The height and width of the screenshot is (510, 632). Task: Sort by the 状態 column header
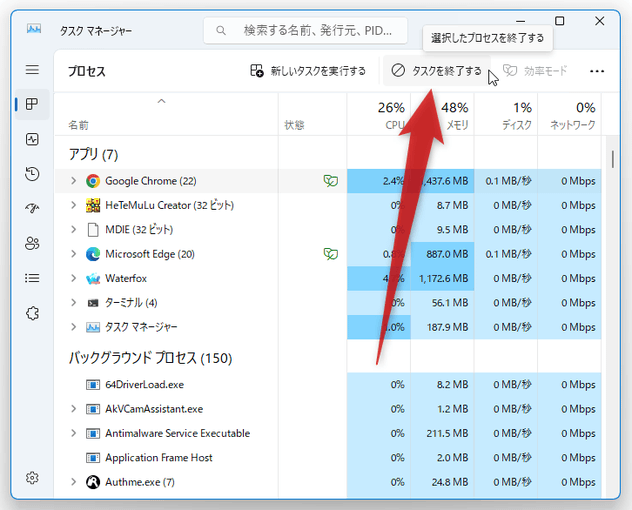click(x=312, y=114)
